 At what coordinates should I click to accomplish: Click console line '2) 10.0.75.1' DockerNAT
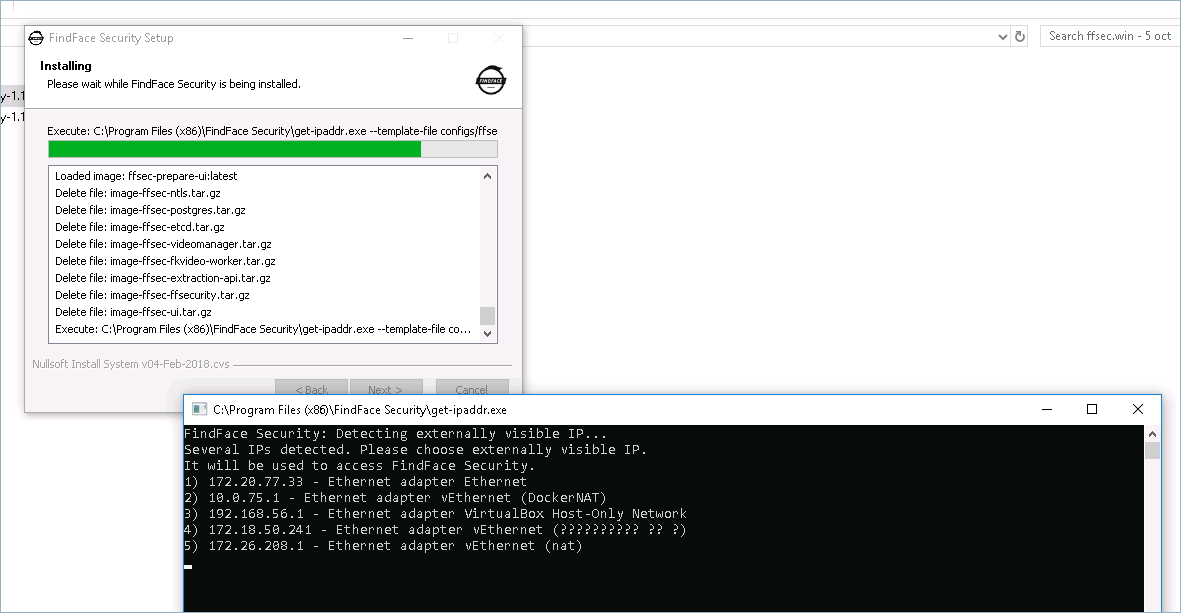tap(395, 498)
